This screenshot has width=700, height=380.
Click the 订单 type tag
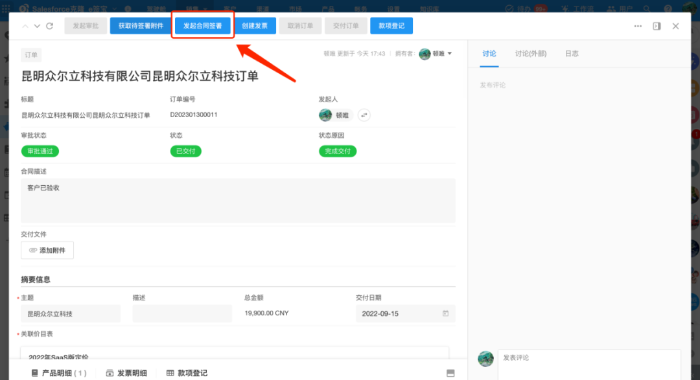[x=31, y=55]
